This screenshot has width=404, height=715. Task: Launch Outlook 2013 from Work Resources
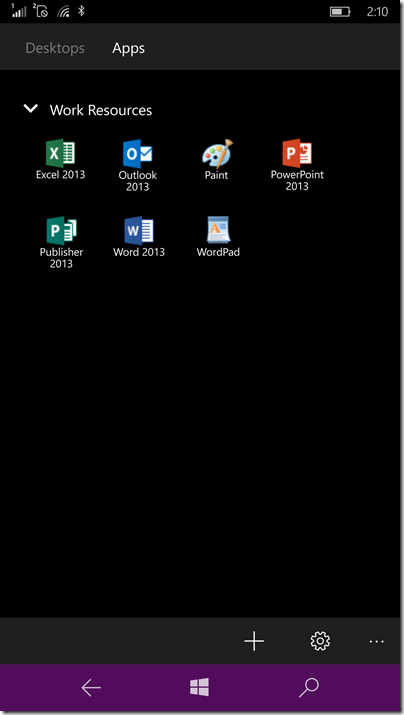tap(138, 154)
